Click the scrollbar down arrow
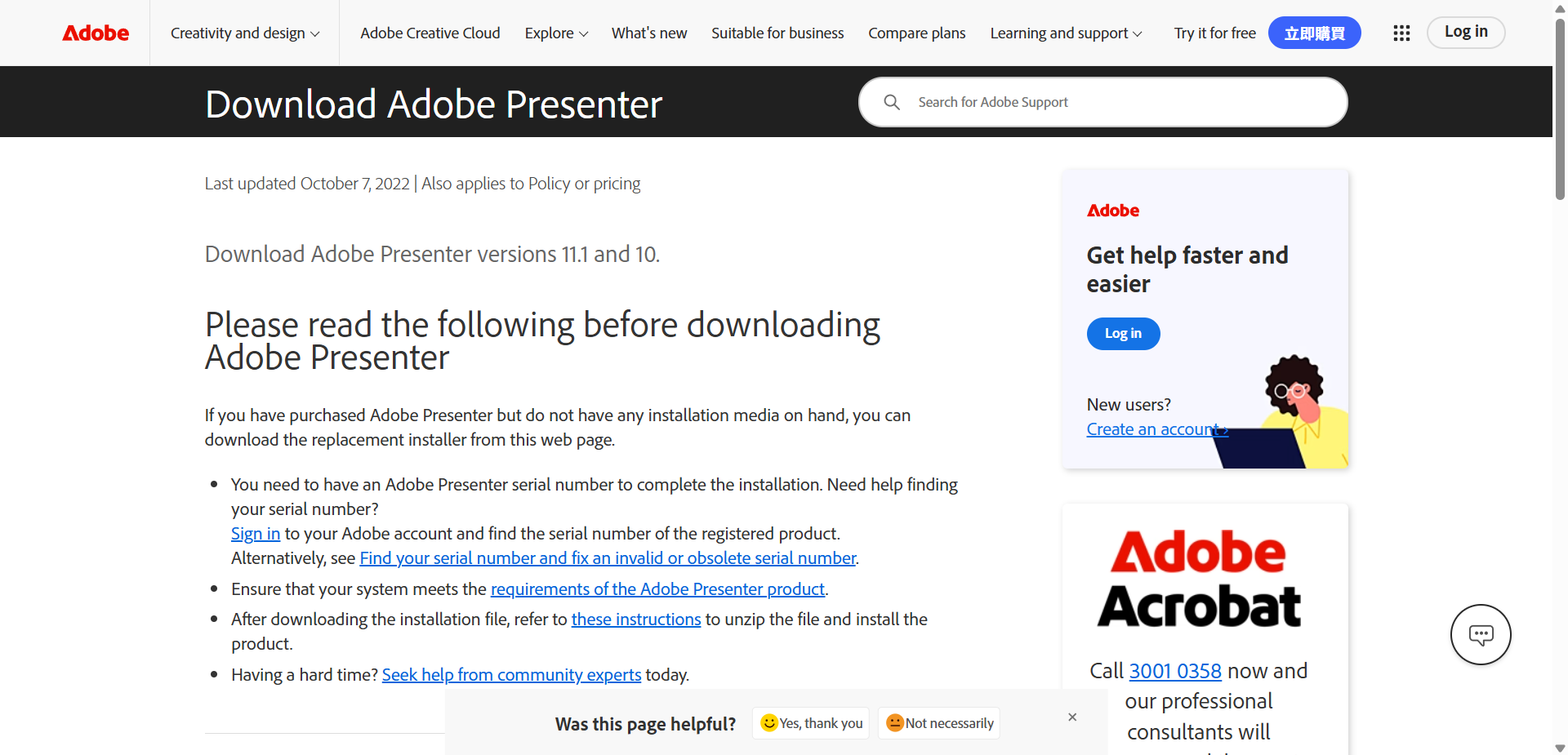The height and width of the screenshot is (755, 1568). (1560, 748)
